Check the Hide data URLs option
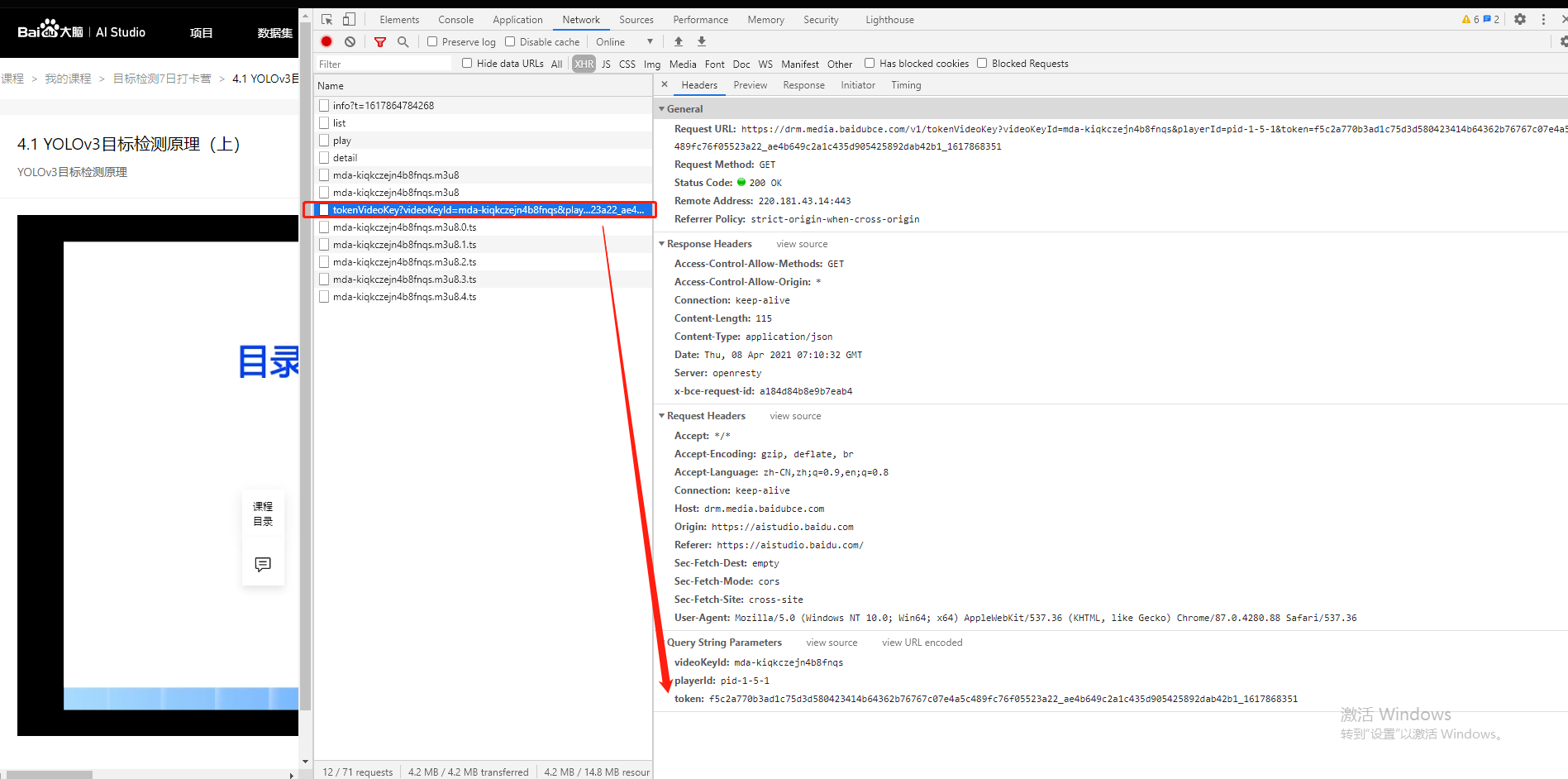Image resolution: width=1568 pixels, height=779 pixels. pyautogui.click(x=467, y=63)
